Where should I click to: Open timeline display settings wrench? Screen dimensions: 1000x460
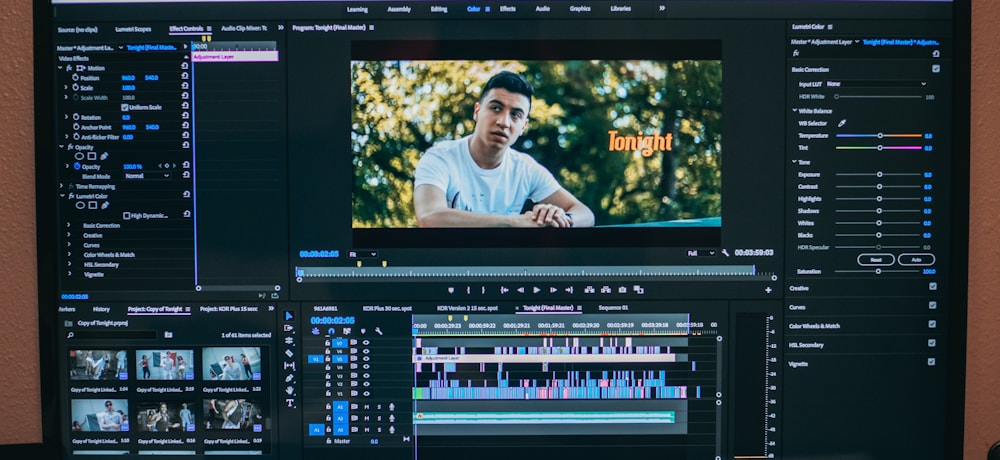point(379,331)
